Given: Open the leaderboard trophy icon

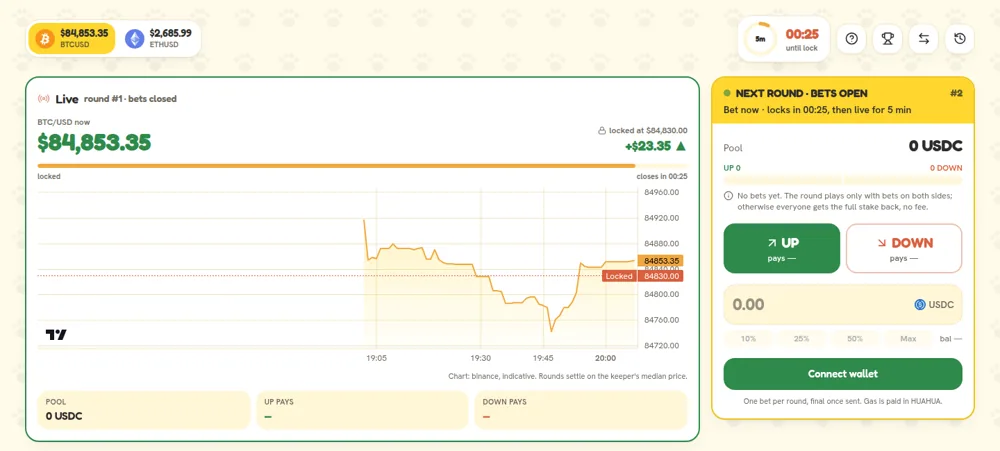Looking at the screenshot, I should (x=887, y=39).
